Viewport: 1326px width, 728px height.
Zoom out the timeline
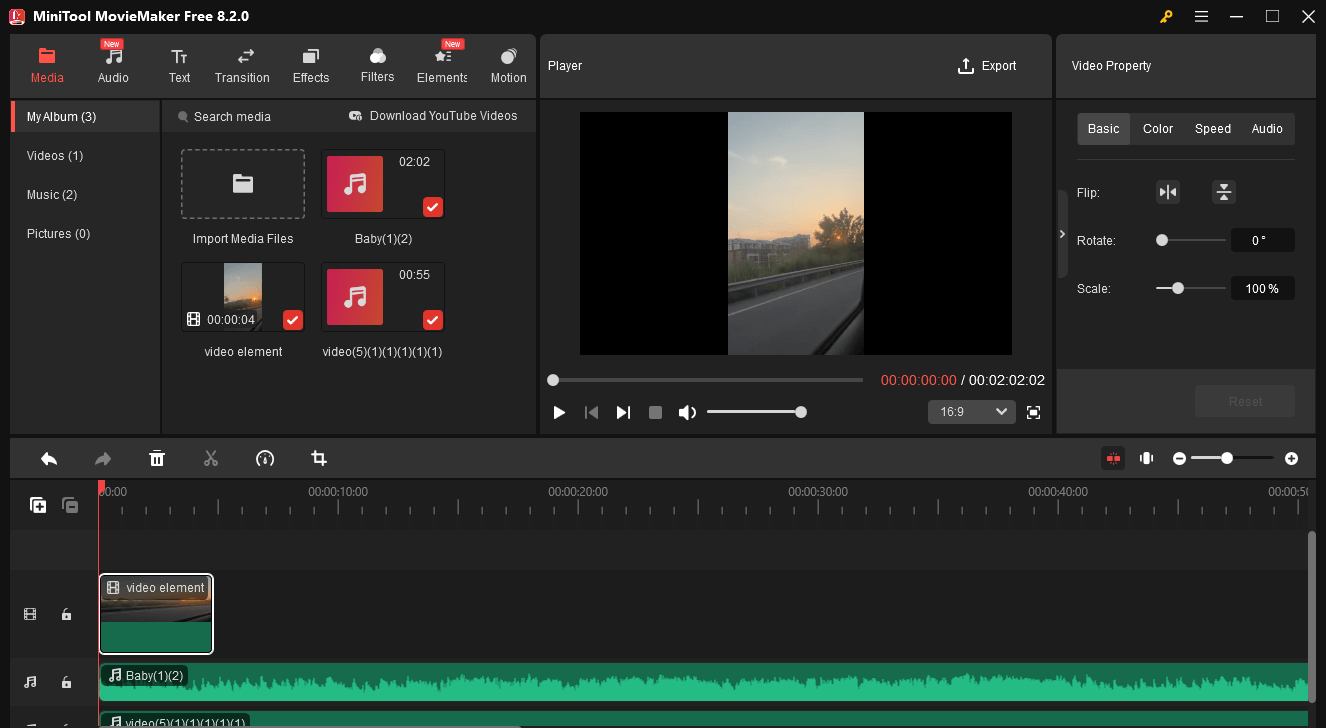pos(1180,458)
